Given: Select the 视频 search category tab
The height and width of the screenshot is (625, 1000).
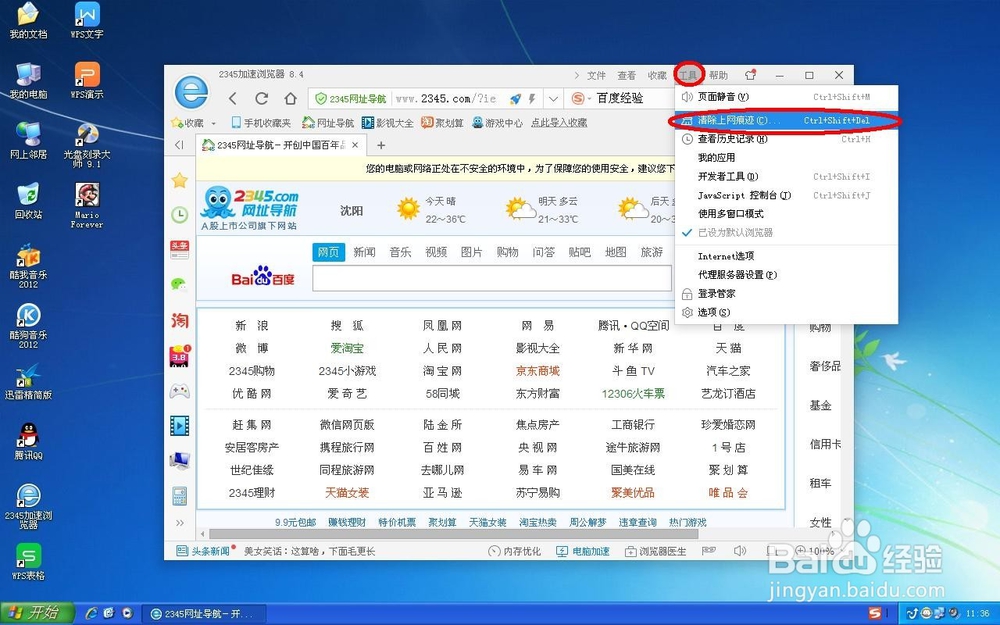Looking at the screenshot, I should point(436,252).
